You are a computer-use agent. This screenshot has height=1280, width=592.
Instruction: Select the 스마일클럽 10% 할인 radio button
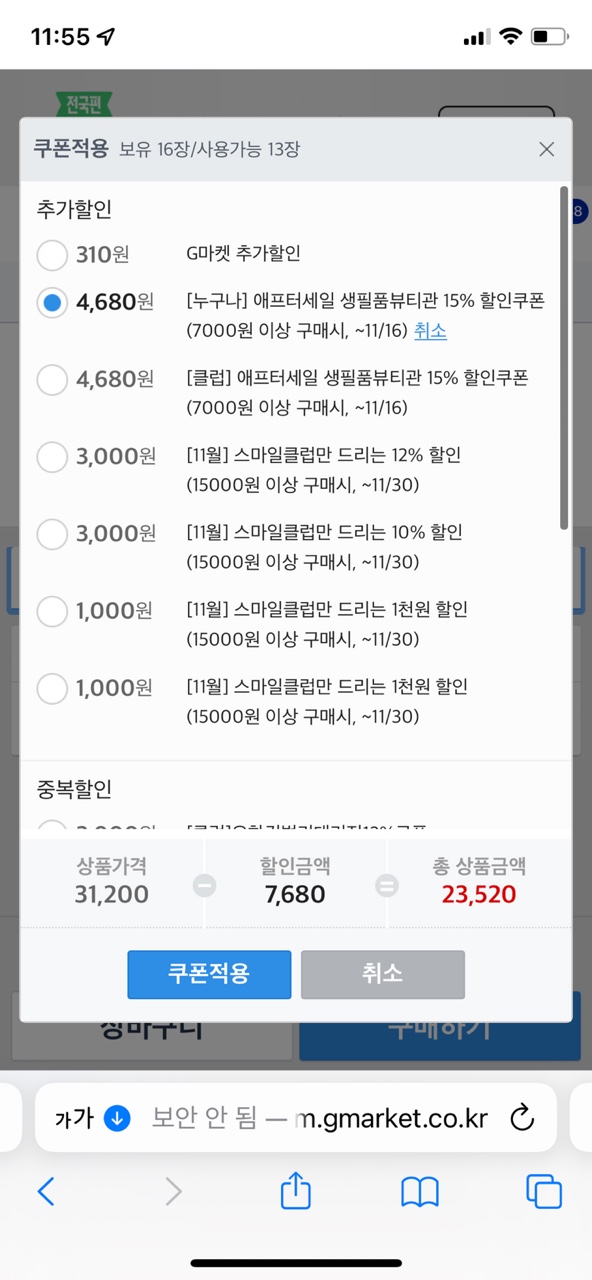pos(52,534)
